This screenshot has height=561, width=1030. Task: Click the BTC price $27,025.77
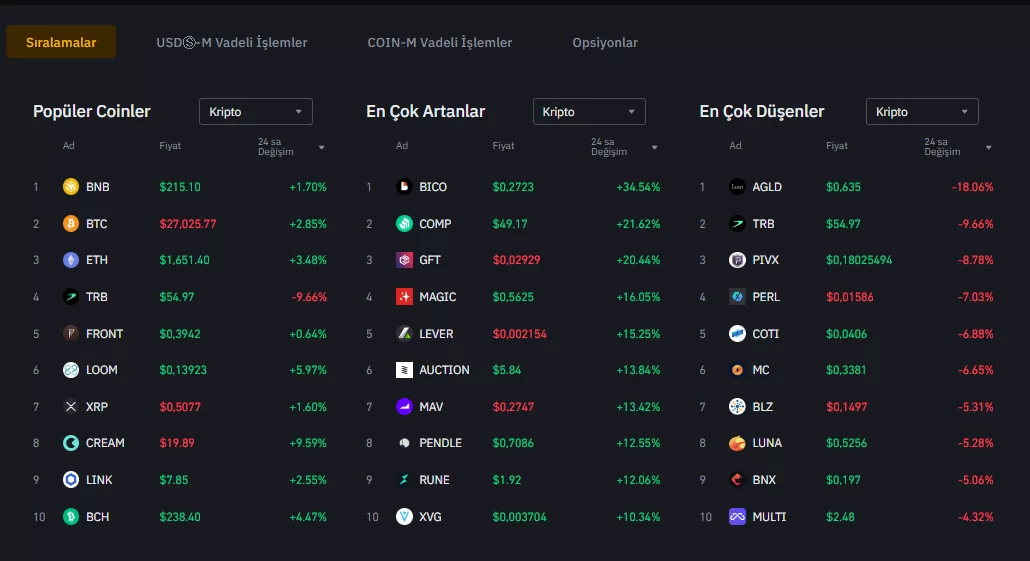tap(187, 223)
